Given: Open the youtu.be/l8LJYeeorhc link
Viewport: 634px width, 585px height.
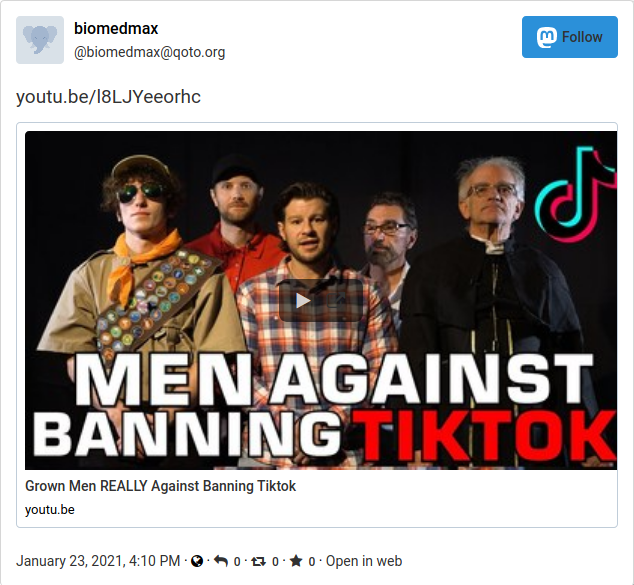Looking at the screenshot, I should coord(108,97).
